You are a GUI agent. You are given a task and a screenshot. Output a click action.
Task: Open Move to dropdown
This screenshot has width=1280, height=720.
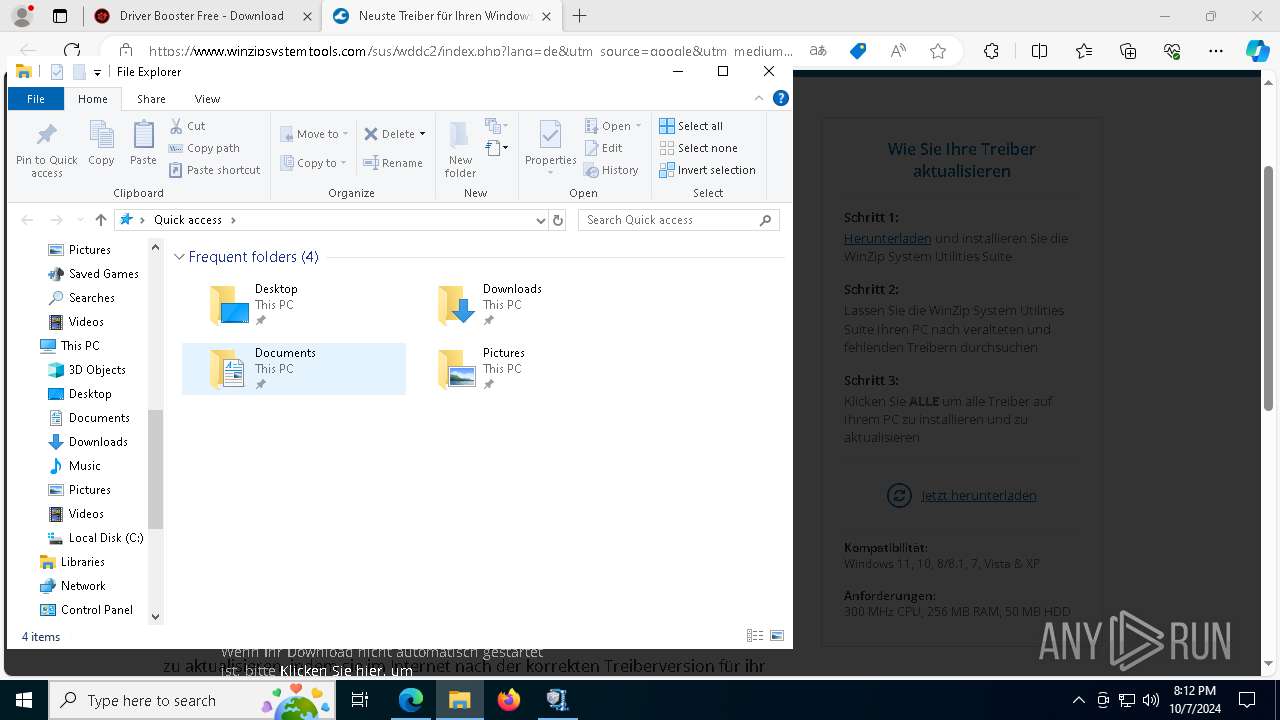click(x=313, y=134)
